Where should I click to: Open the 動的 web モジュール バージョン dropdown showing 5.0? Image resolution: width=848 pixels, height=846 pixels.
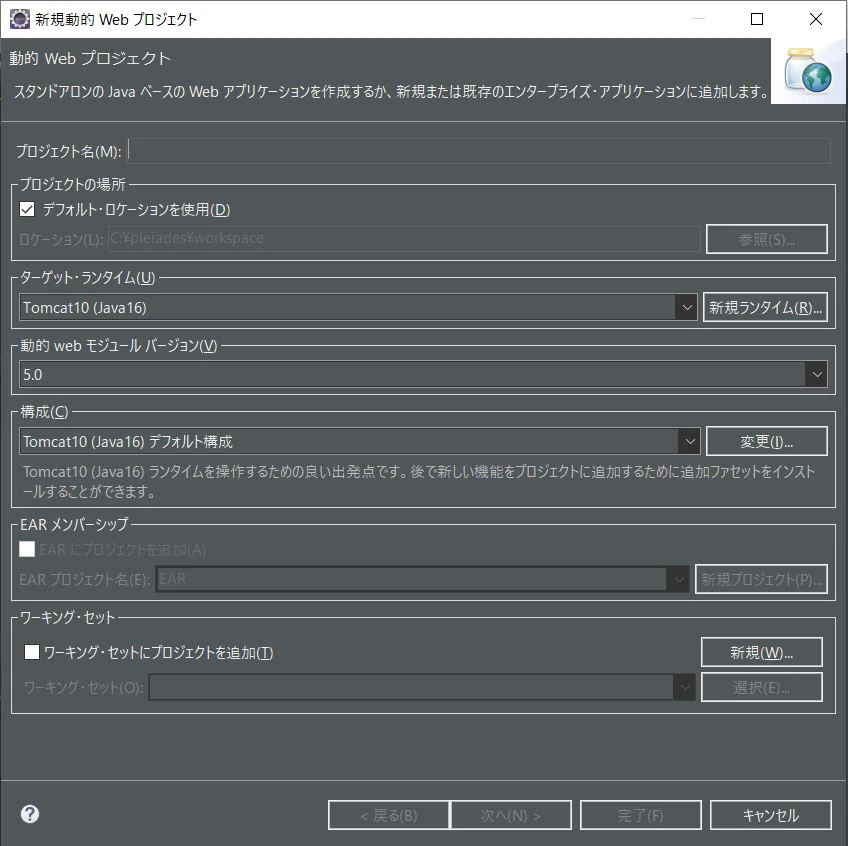coord(423,374)
